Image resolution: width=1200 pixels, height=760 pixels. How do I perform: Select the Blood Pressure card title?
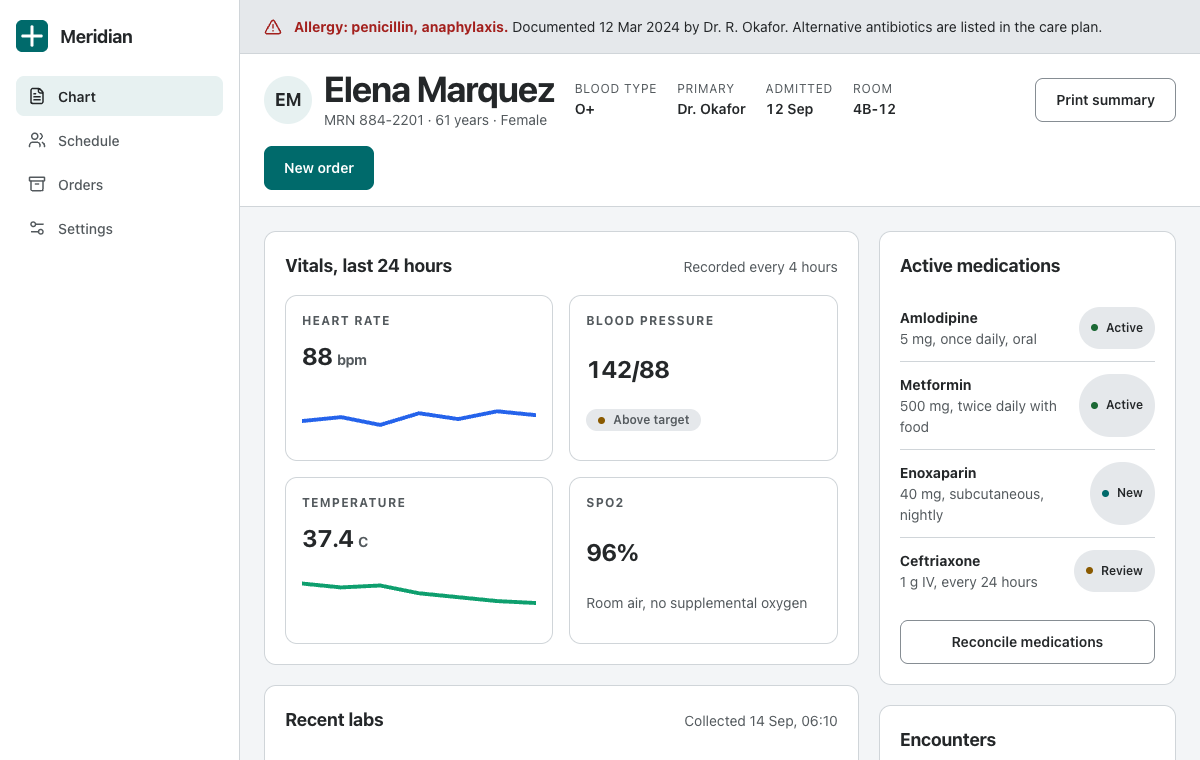pyautogui.click(x=650, y=321)
